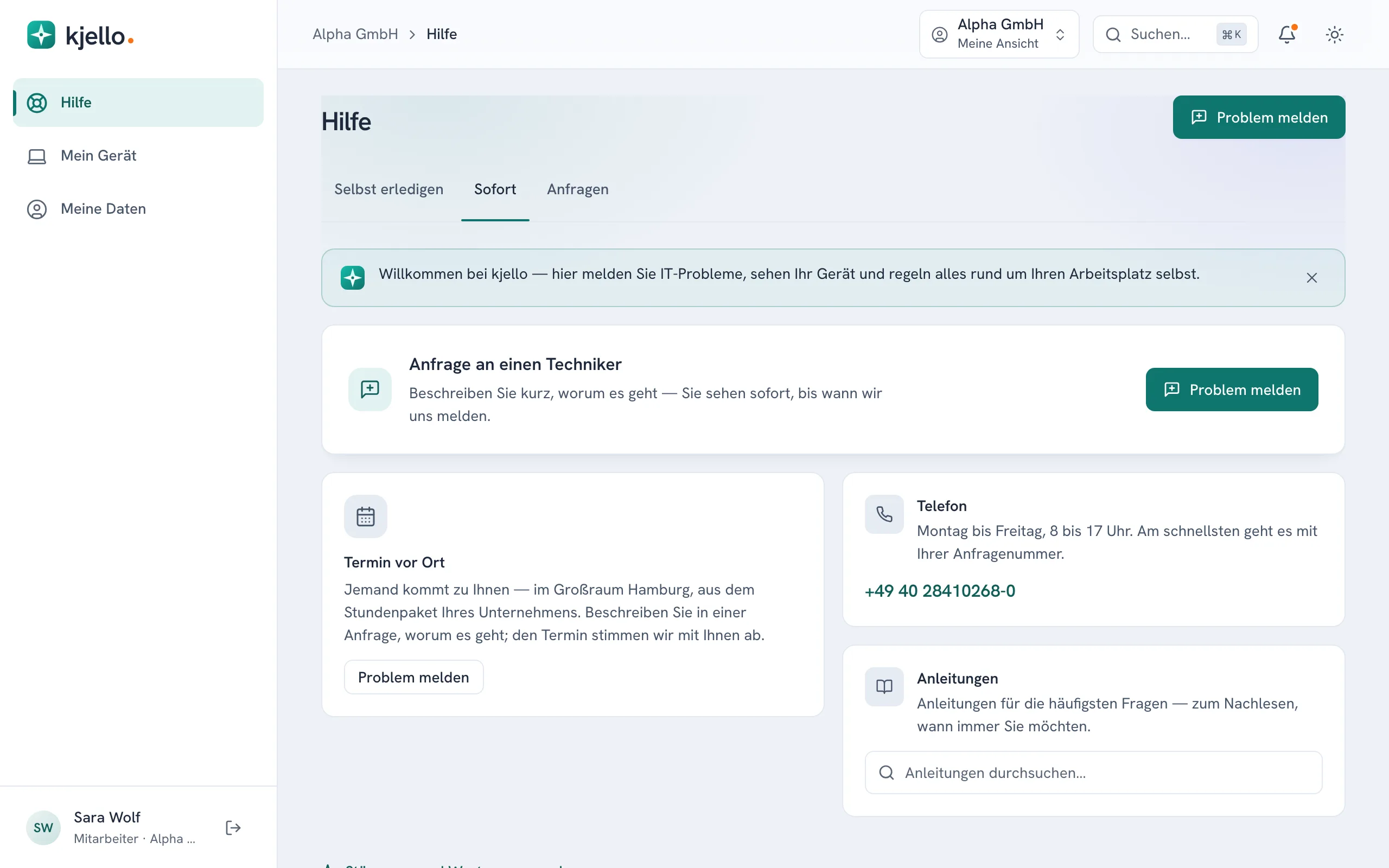Open Meine Daten in the sidebar

[138, 209]
